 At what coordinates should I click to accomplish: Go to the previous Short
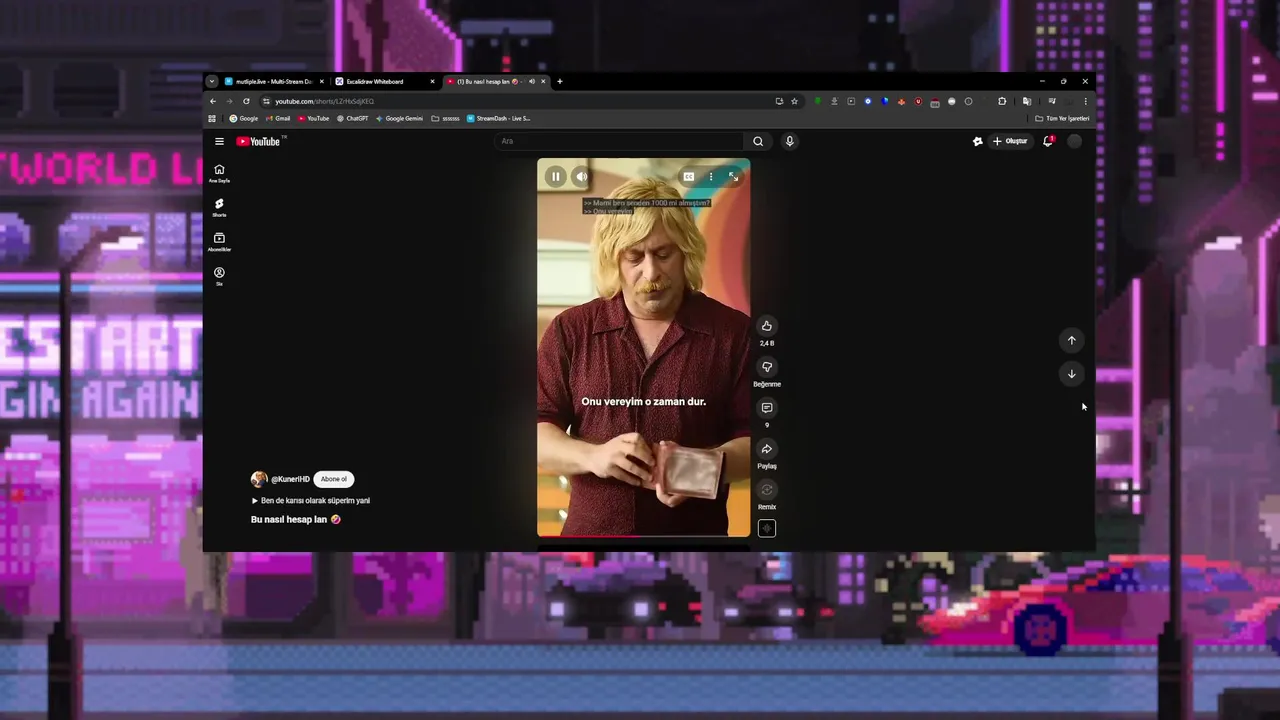pyautogui.click(x=1071, y=341)
